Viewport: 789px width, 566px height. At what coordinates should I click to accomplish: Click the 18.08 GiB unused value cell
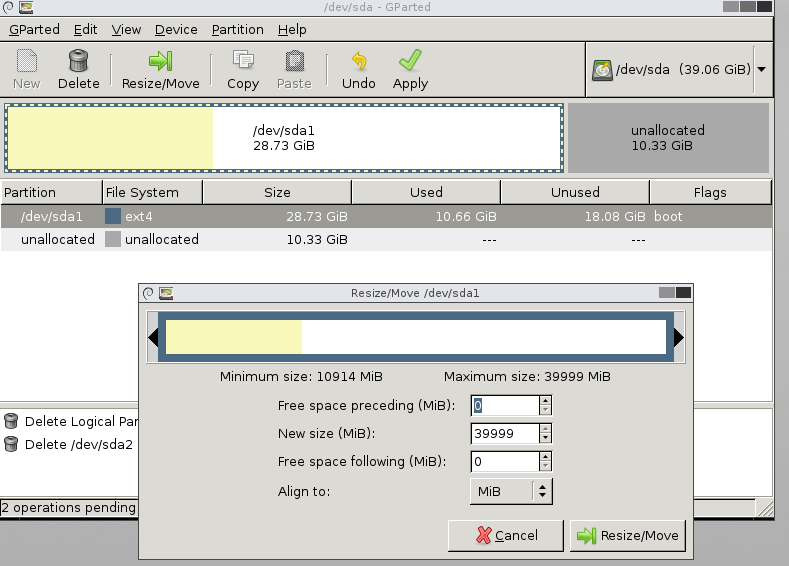coord(615,216)
